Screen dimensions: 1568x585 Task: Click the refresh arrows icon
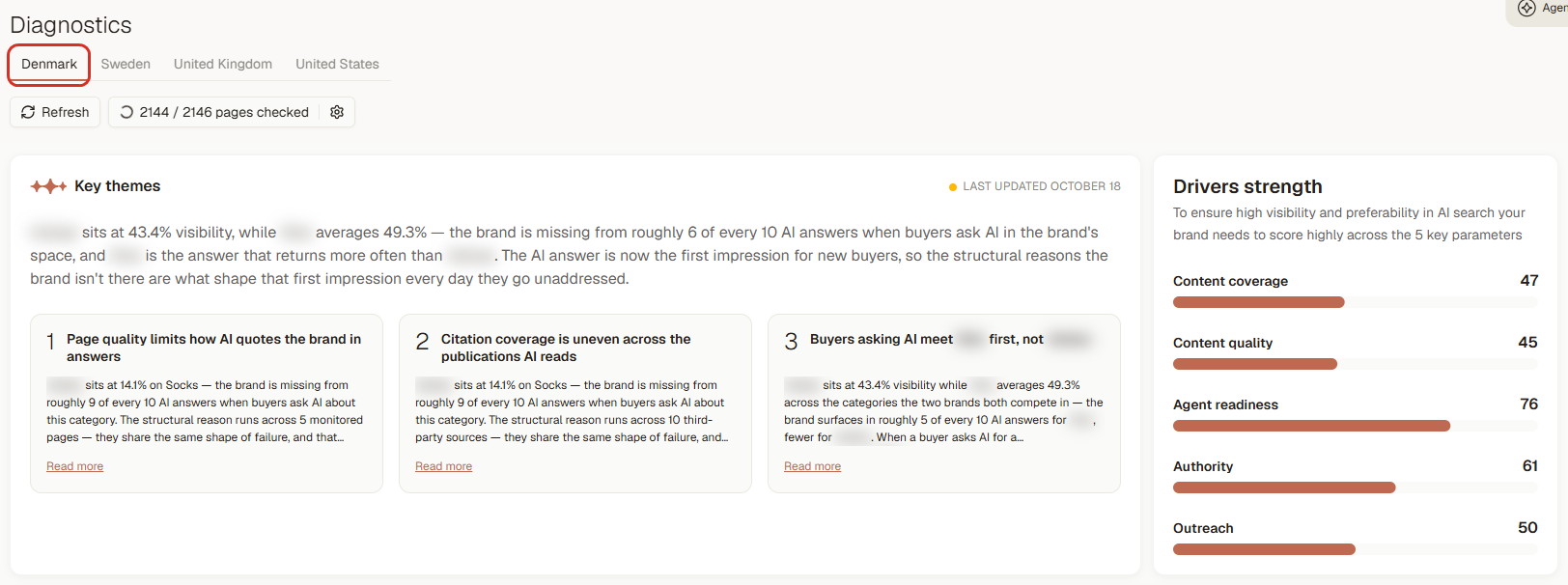(28, 112)
